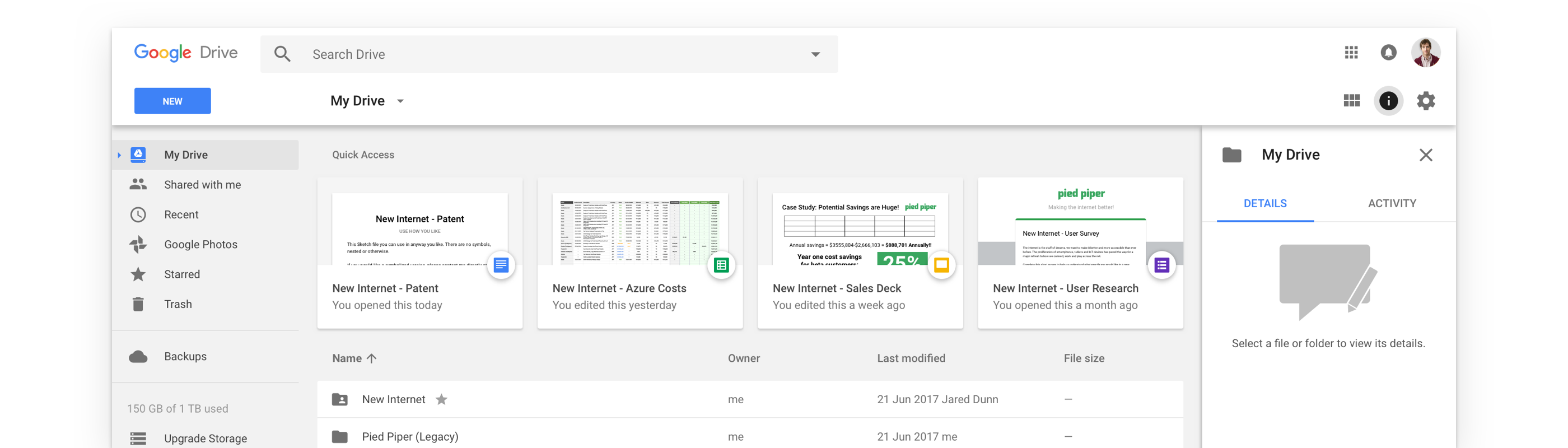The height and width of the screenshot is (448, 1568).
Task: Click 'You opened this a month ago' caption
Action: 1065,305
